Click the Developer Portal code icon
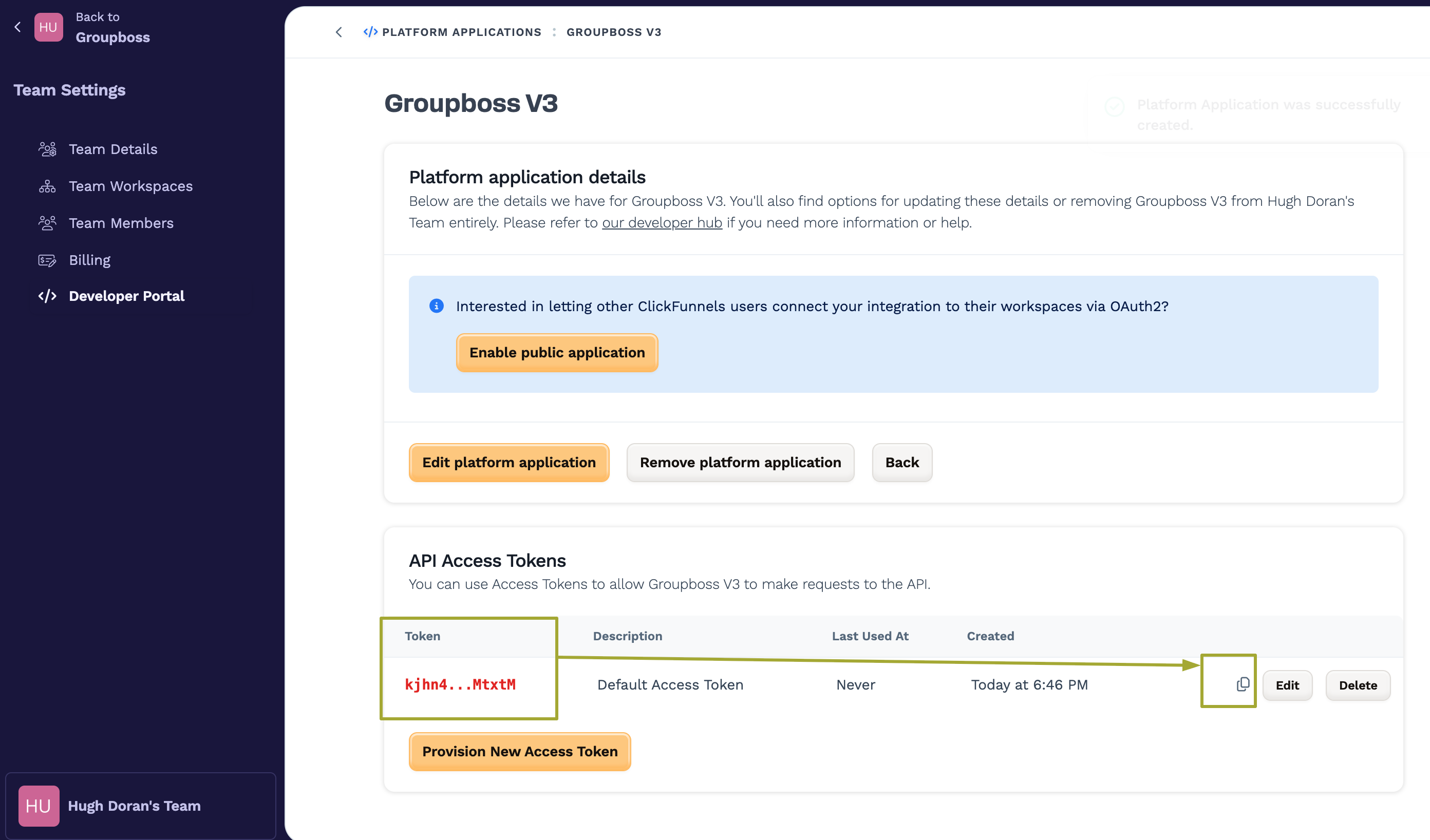Screen dimensions: 1430x840 (x=47, y=296)
